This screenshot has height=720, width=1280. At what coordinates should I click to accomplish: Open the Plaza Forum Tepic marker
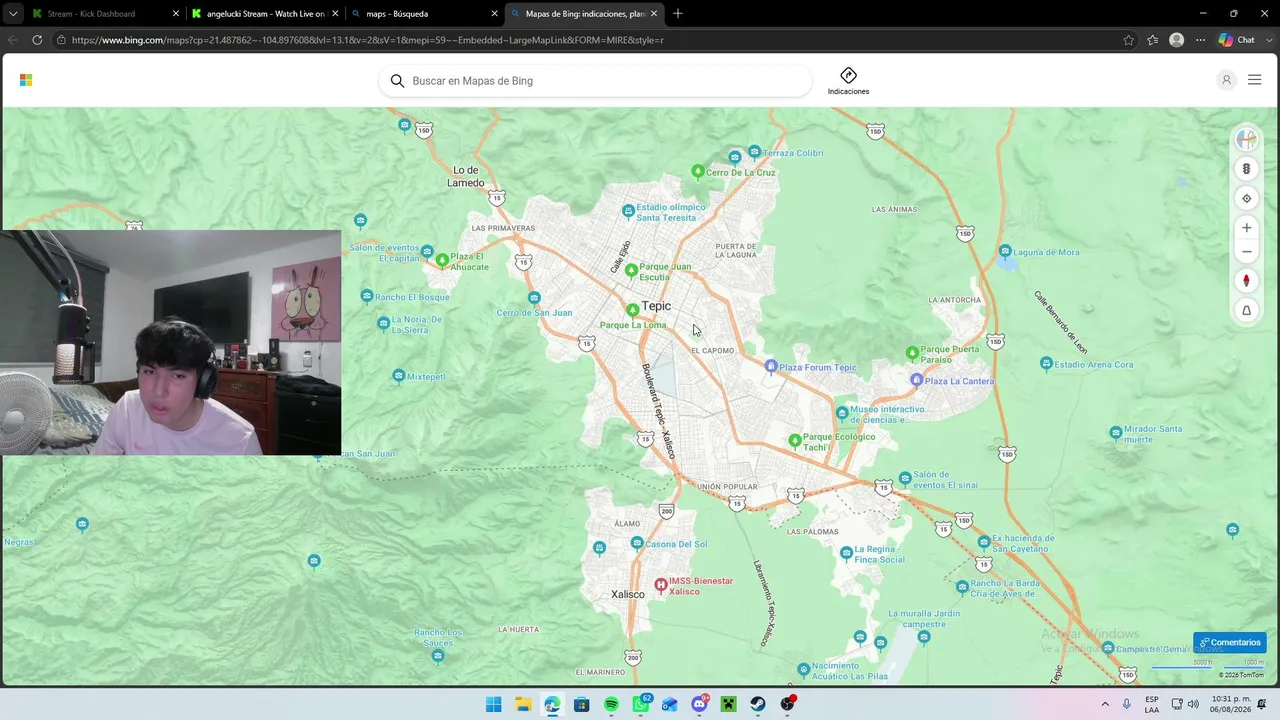pos(771,367)
